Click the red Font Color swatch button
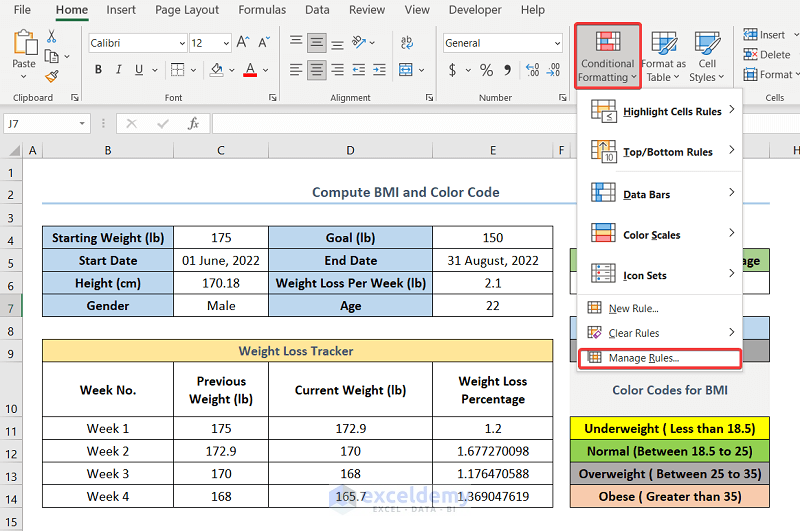Image resolution: width=800 pixels, height=531 pixels. (250, 70)
